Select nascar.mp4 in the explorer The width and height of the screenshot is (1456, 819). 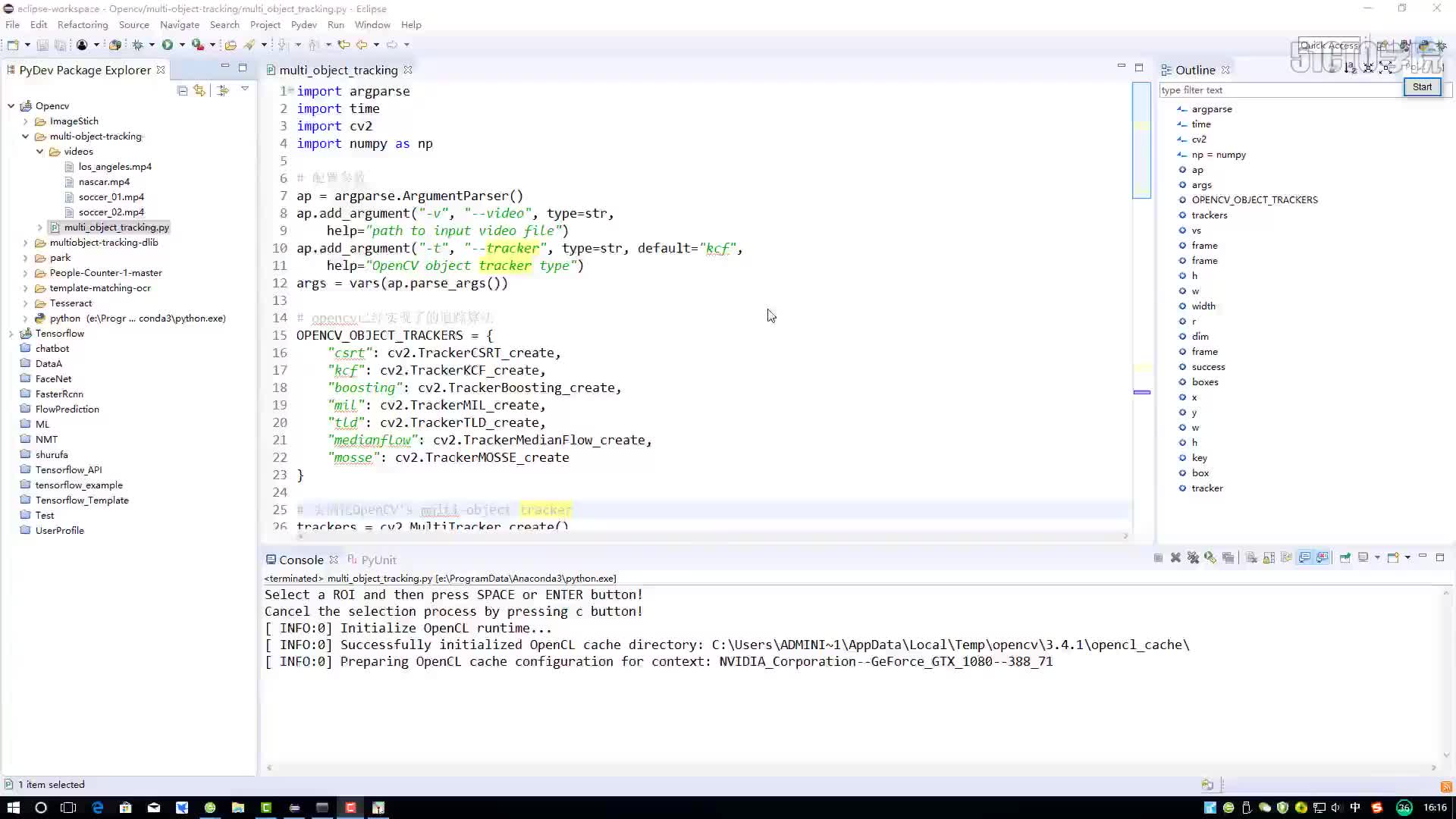pos(105,181)
